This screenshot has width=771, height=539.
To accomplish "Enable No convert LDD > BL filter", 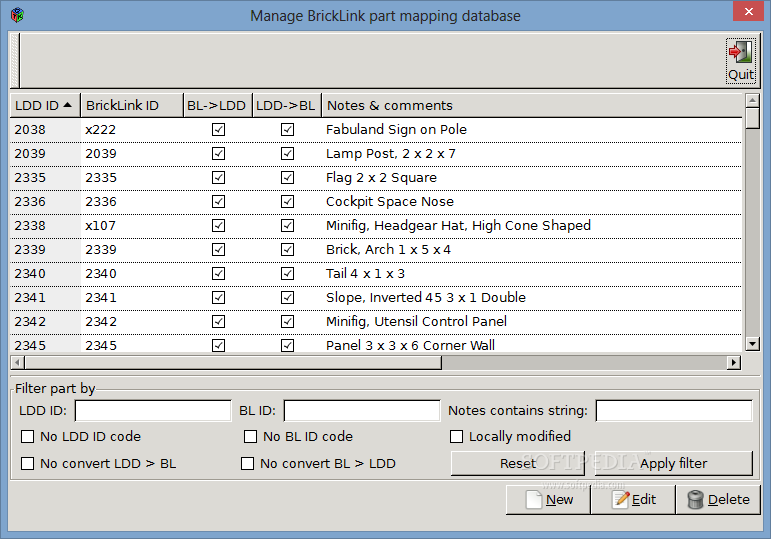I will [x=28, y=463].
